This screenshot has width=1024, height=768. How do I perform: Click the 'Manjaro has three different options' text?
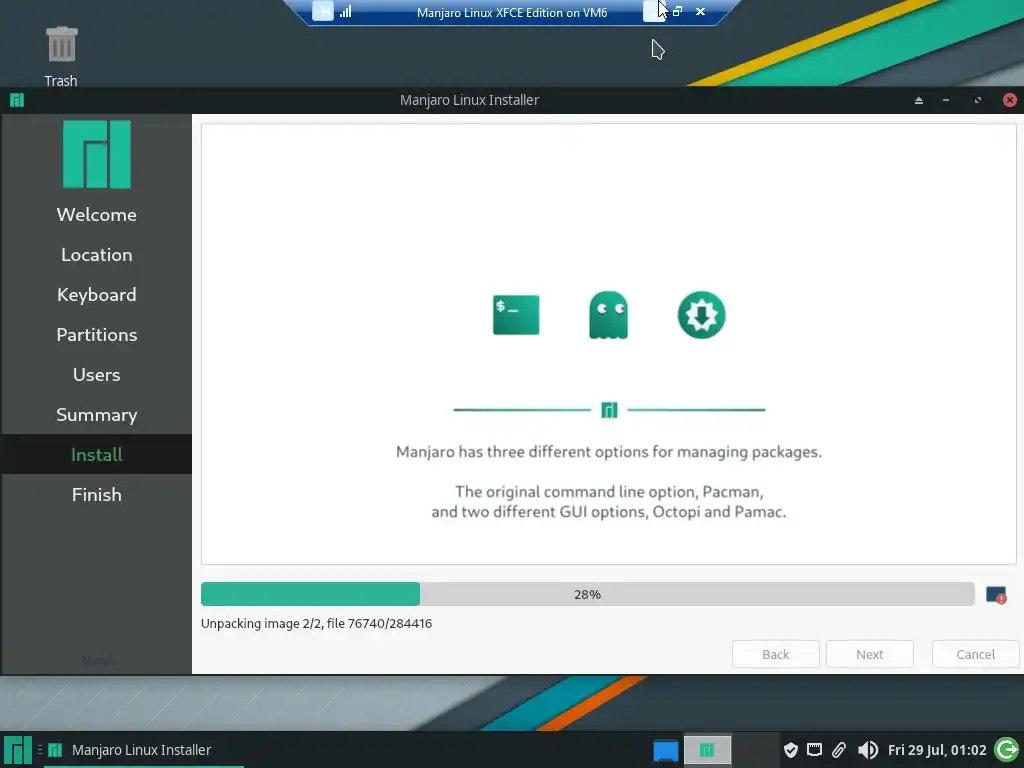click(609, 451)
